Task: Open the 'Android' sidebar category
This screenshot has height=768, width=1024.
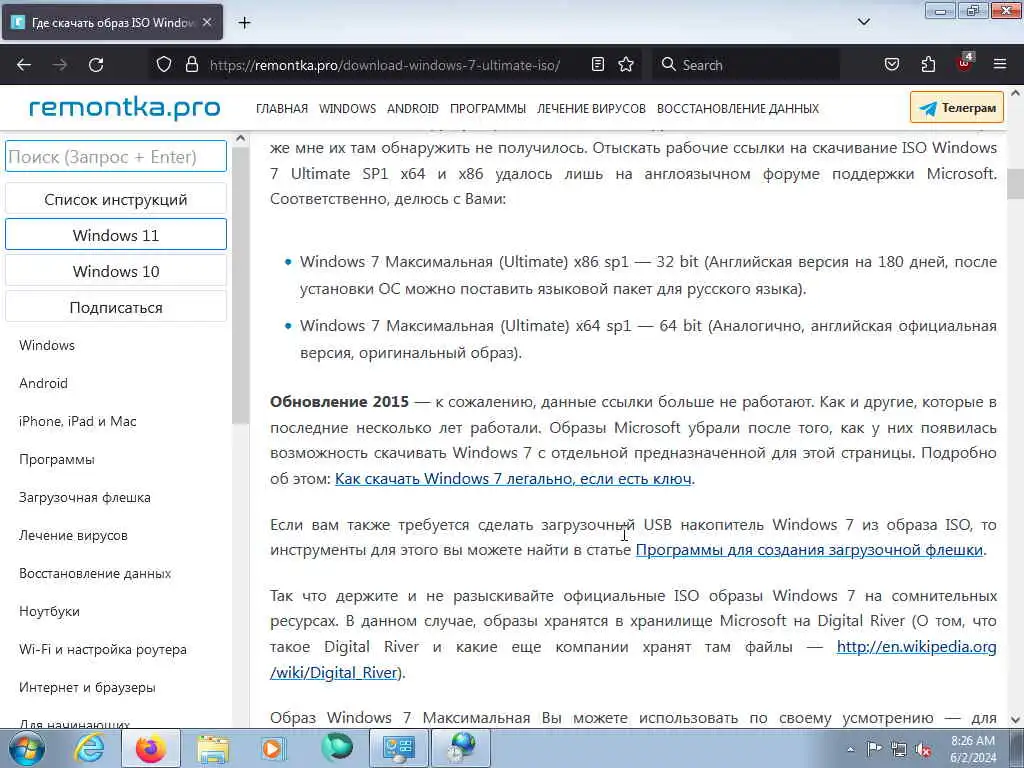Action: click(43, 383)
